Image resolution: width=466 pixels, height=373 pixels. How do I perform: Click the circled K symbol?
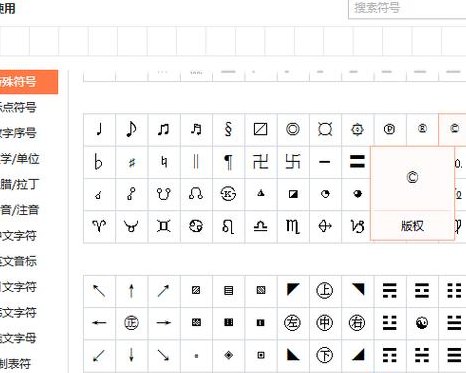pyautogui.click(x=228, y=194)
